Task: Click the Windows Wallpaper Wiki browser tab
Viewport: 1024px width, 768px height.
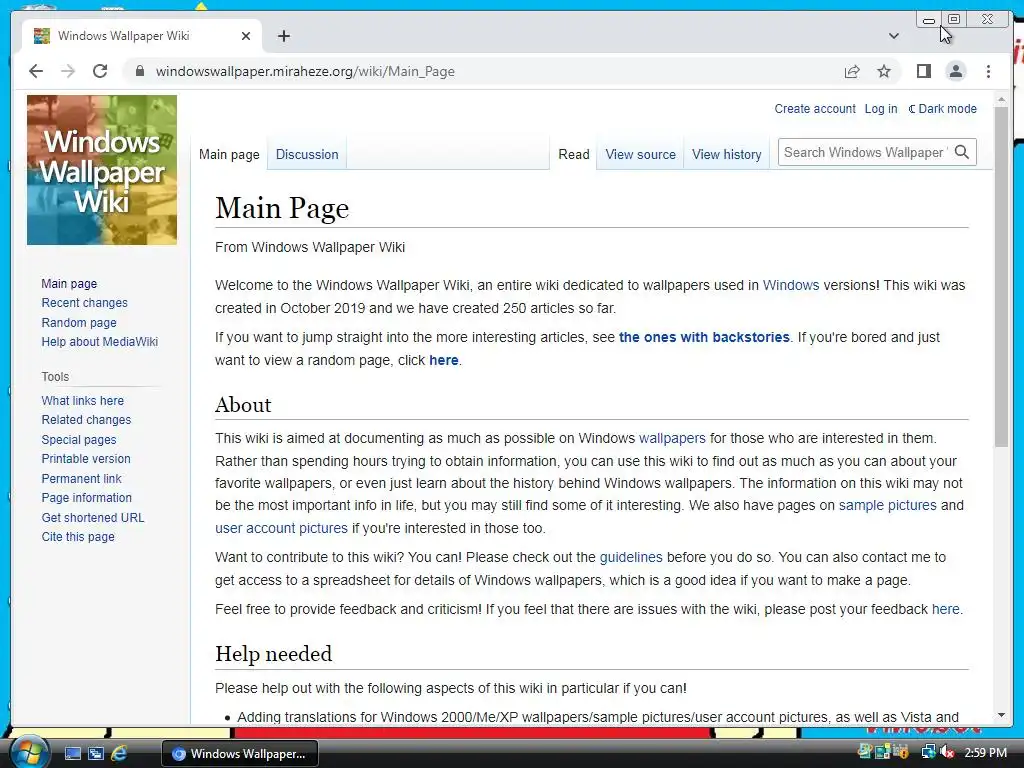Action: pos(142,36)
